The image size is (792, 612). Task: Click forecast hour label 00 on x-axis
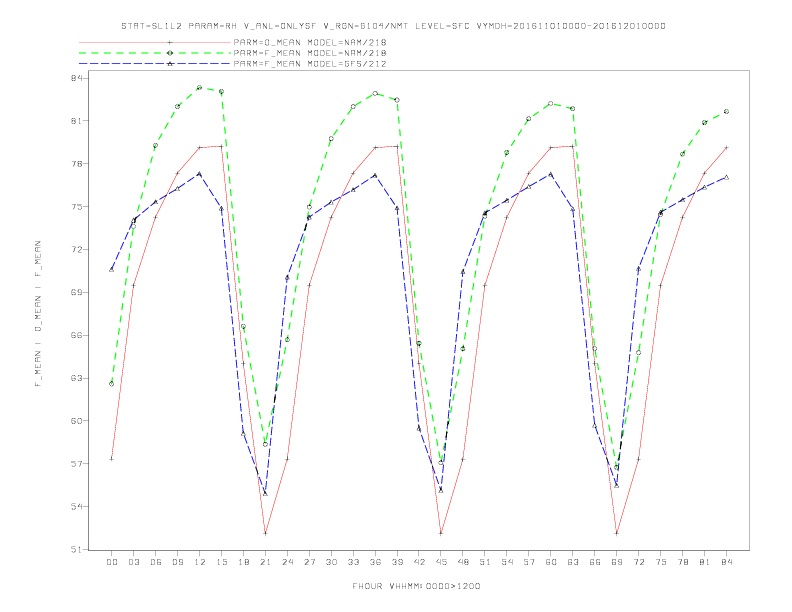(112, 562)
